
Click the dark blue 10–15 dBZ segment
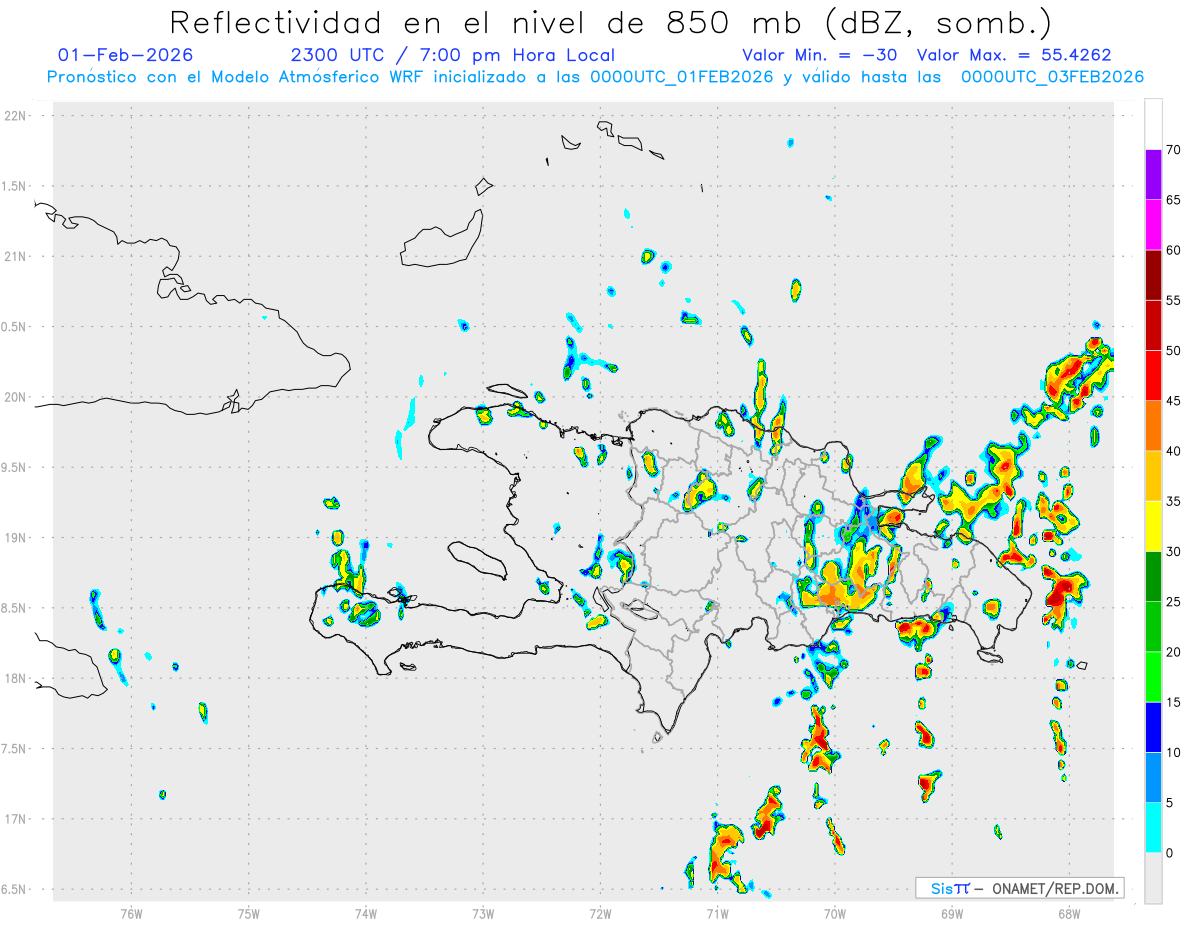[1153, 727]
